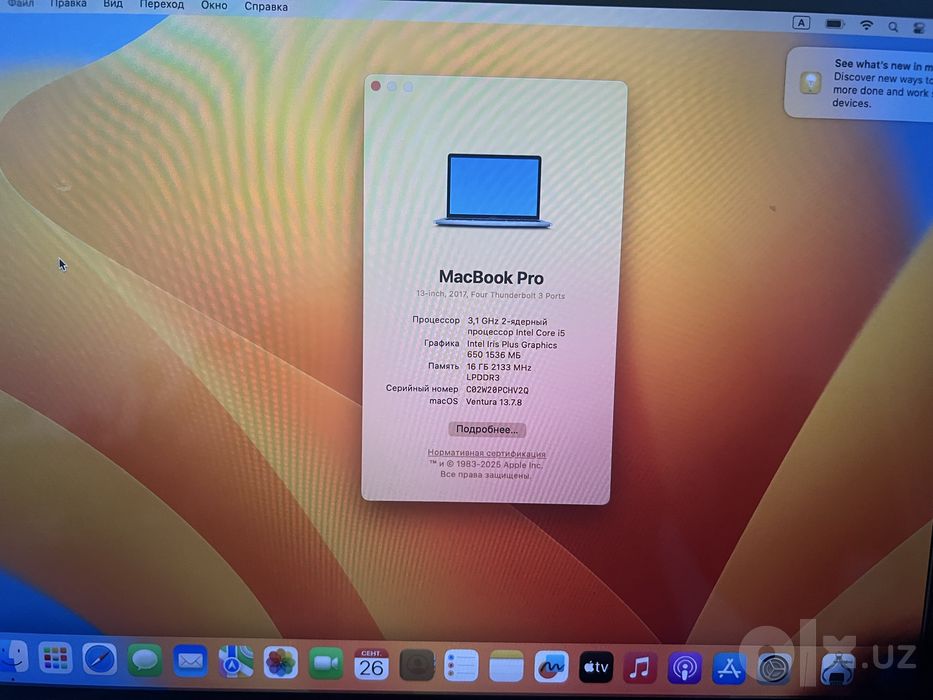Click the 'Ventura 13.7.8' macOS version

click(x=494, y=402)
